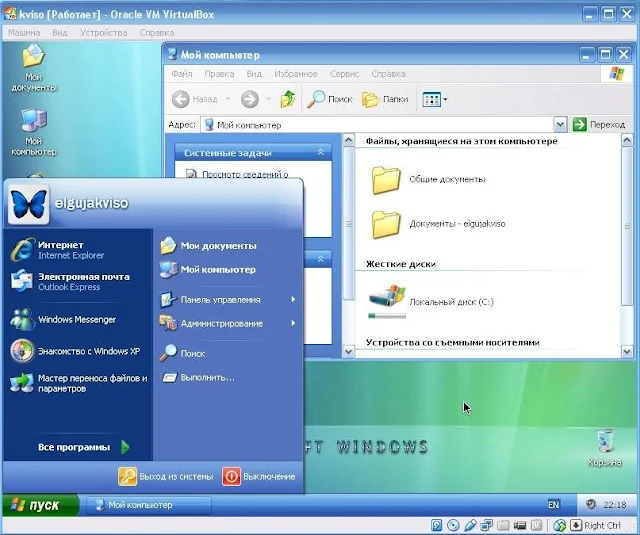Screen dimensions: 640x535
Task: Open Поиск from Start menu
Action: pos(182,353)
